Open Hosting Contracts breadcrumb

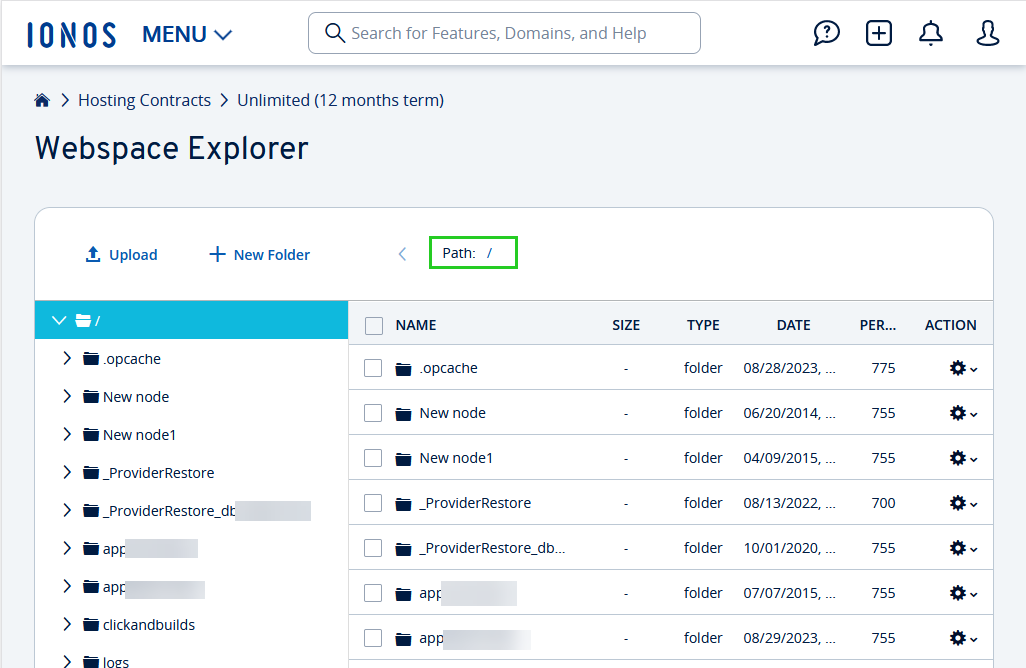pyautogui.click(x=144, y=99)
